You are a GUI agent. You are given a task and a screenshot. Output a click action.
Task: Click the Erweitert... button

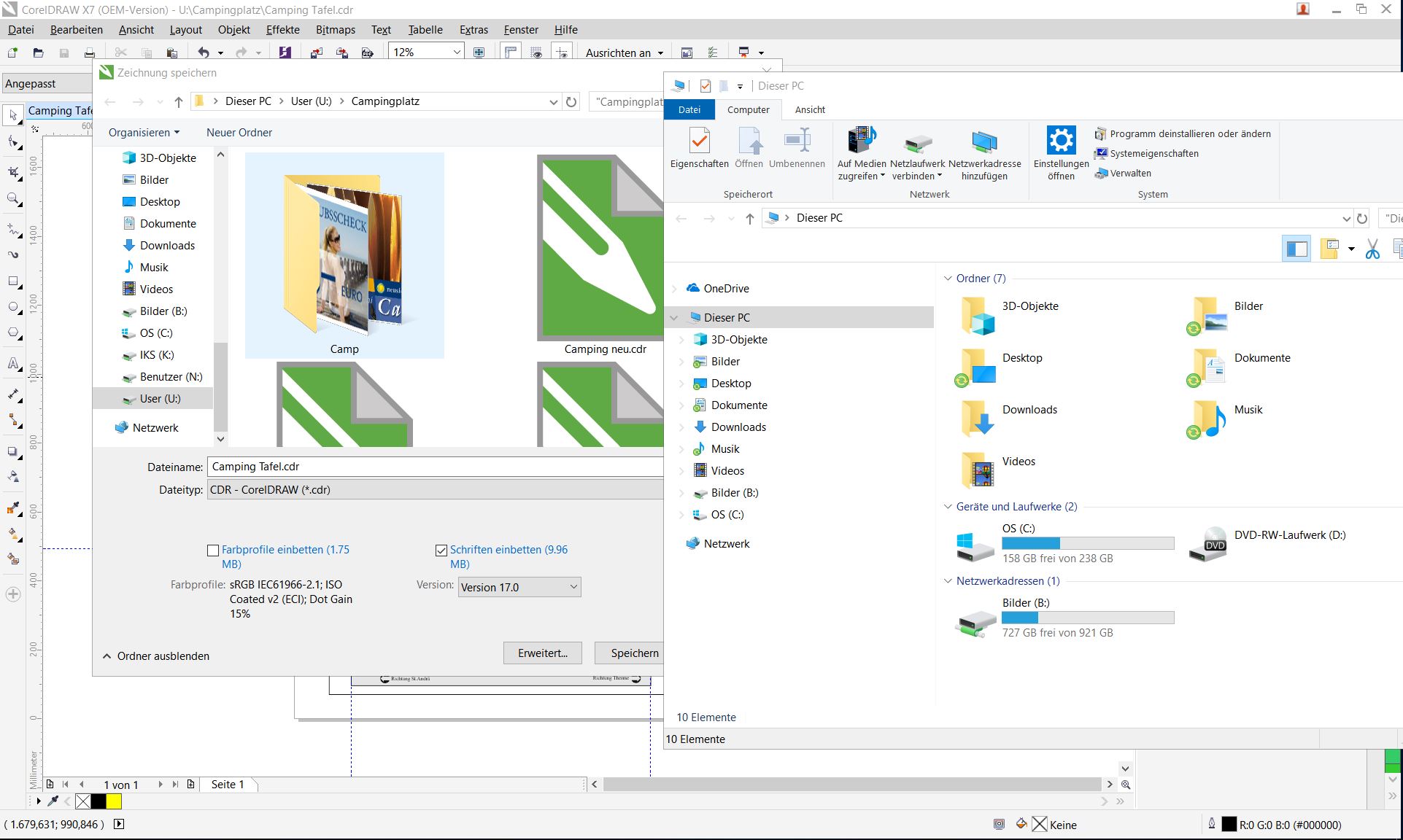tap(543, 653)
